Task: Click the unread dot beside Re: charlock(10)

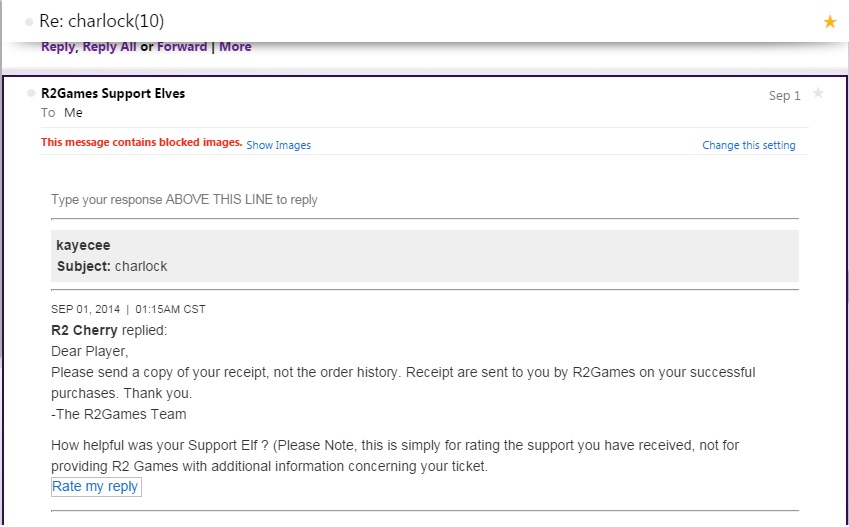Action: [29, 21]
